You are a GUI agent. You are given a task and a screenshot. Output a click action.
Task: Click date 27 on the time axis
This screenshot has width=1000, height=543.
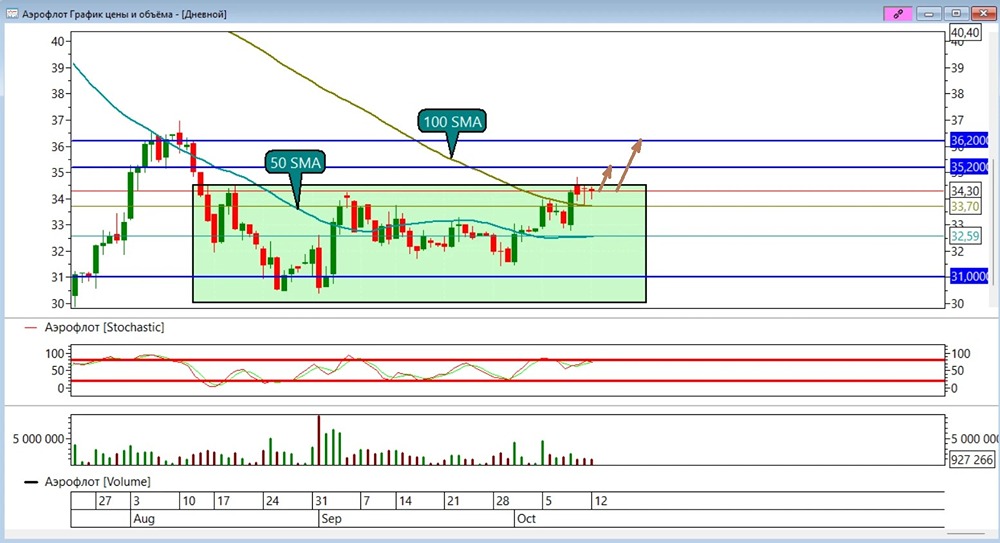point(105,501)
